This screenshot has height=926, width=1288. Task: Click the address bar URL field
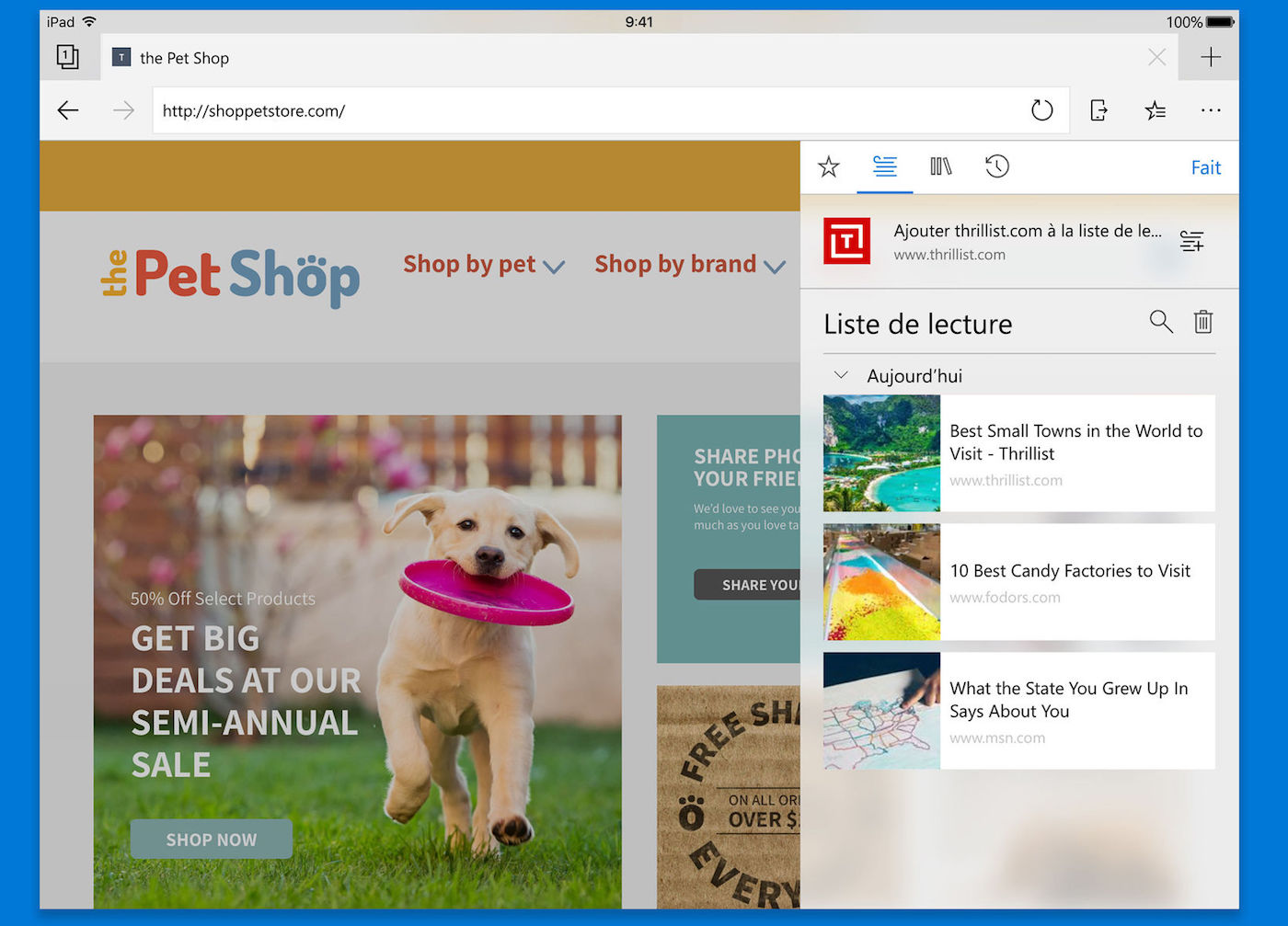(x=611, y=111)
